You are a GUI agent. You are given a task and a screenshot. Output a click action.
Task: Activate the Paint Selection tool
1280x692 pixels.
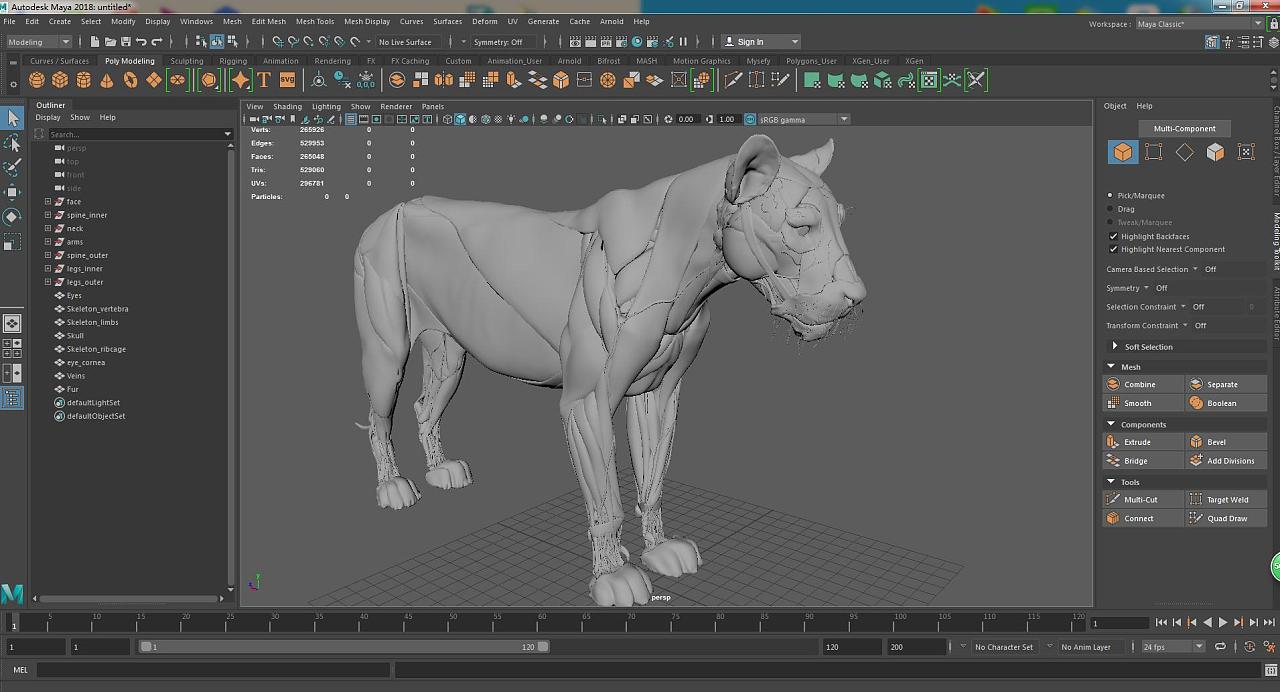(x=12, y=167)
